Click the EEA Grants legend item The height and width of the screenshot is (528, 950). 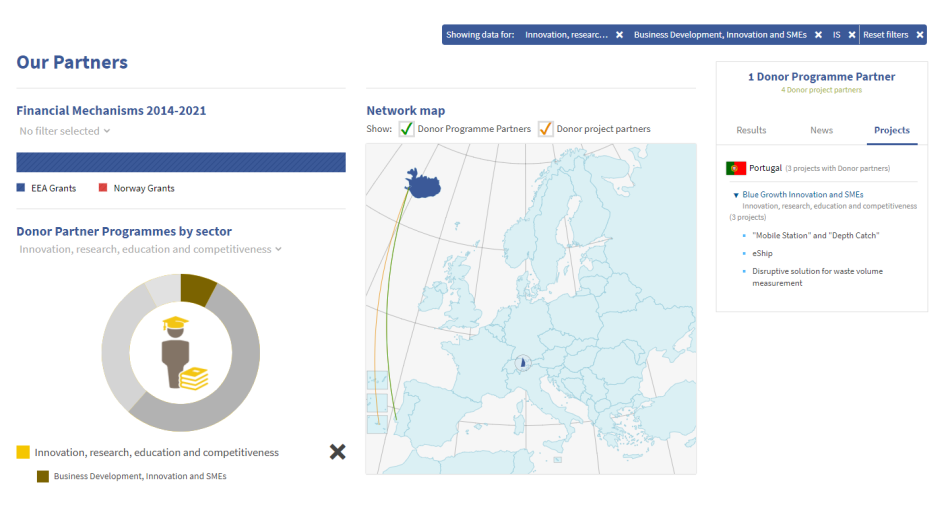coord(47,188)
